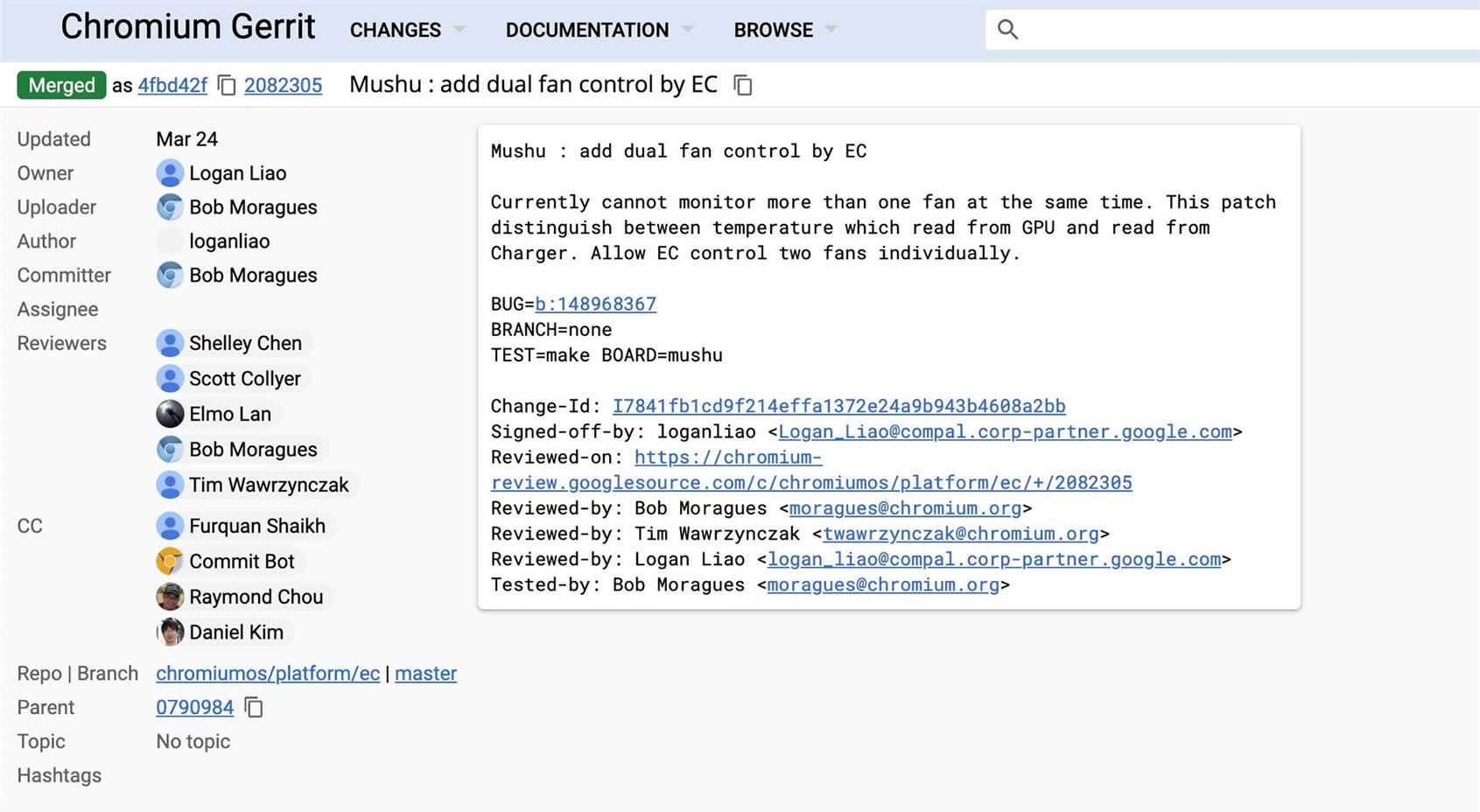Screen dimensions: 1480x812
Task: Open the CHANGES dropdown menu
Action: 407,31
